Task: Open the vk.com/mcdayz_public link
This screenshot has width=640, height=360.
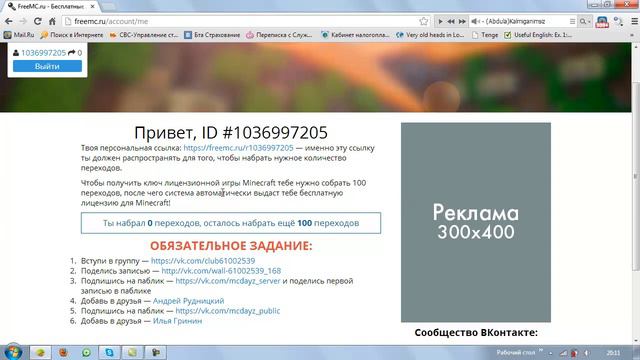Action: 228,311
